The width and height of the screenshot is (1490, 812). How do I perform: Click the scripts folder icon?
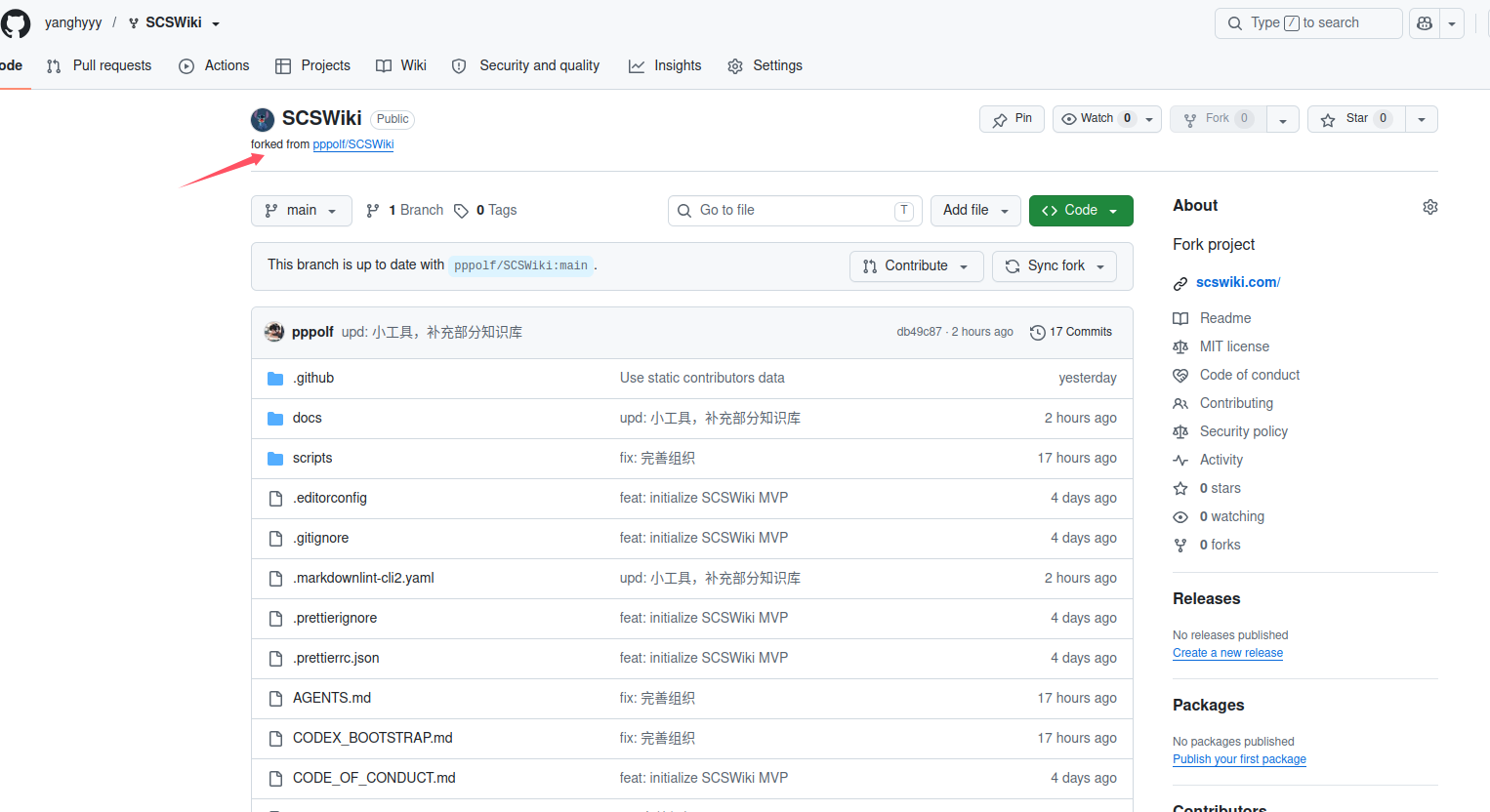coord(275,459)
